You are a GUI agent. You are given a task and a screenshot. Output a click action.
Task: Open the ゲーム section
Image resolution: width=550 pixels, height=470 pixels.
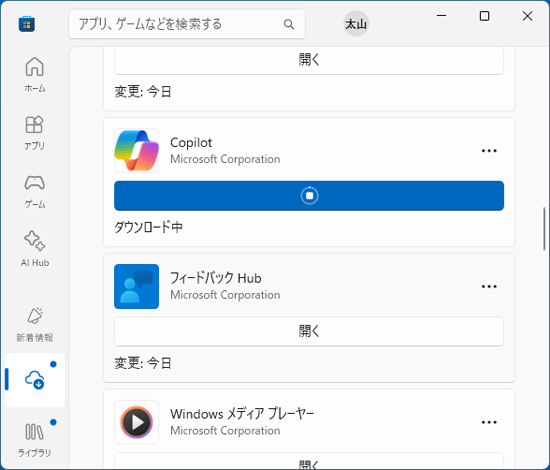[x=34, y=191]
